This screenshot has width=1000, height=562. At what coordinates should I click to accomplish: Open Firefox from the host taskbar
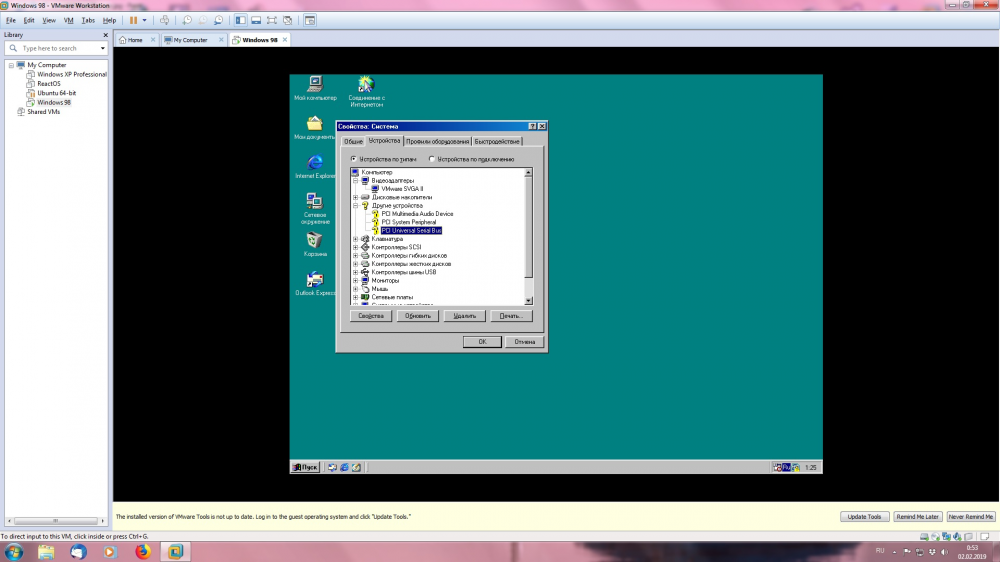click(x=143, y=551)
